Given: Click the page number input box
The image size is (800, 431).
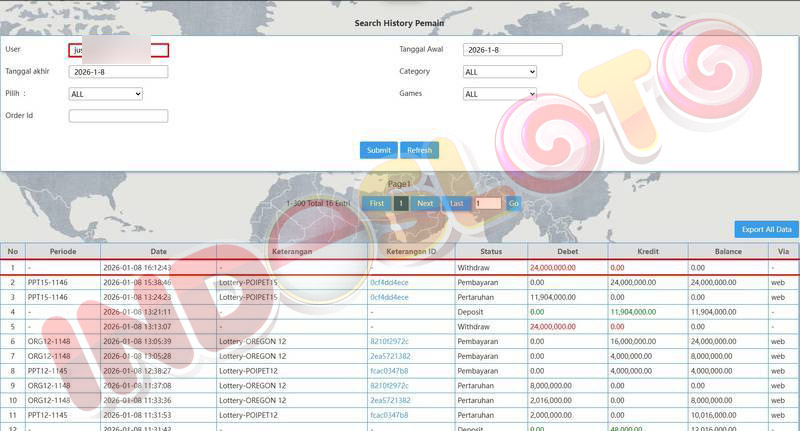Looking at the screenshot, I should coord(488,203).
